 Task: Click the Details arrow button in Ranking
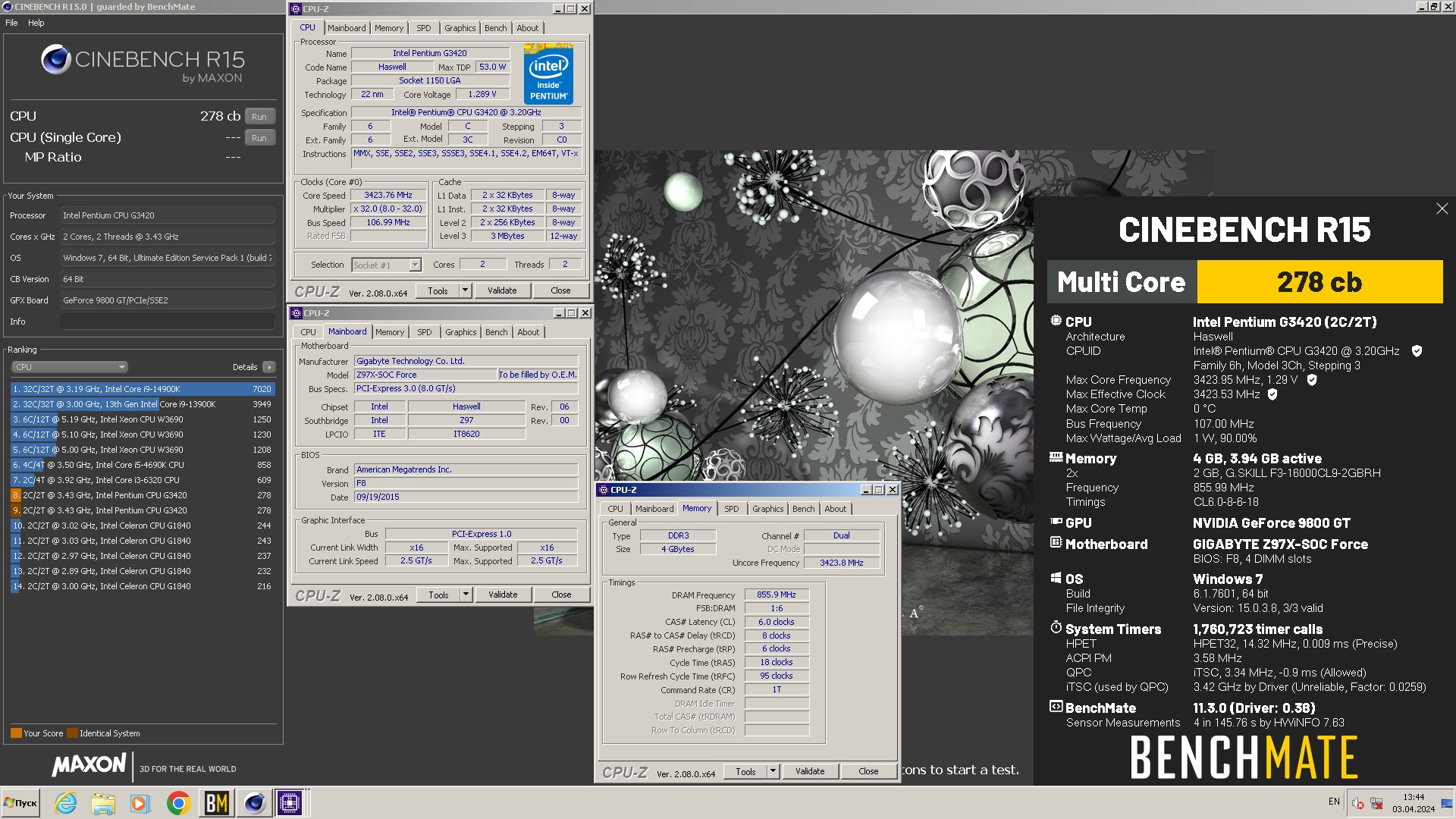coord(268,367)
